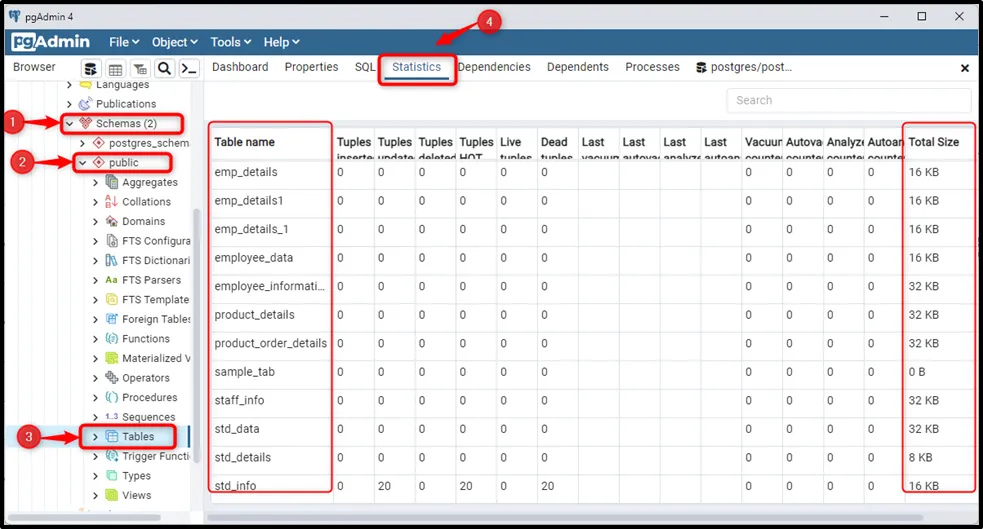The height and width of the screenshot is (529, 983).
Task: Open the Query Tool icon in Browser toolbar
Action: point(91,68)
